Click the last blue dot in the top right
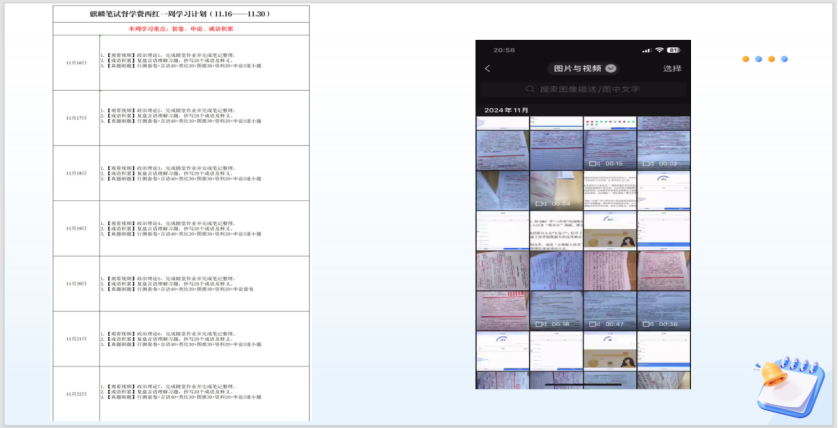Viewport: 838px width, 428px height. click(x=784, y=59)
